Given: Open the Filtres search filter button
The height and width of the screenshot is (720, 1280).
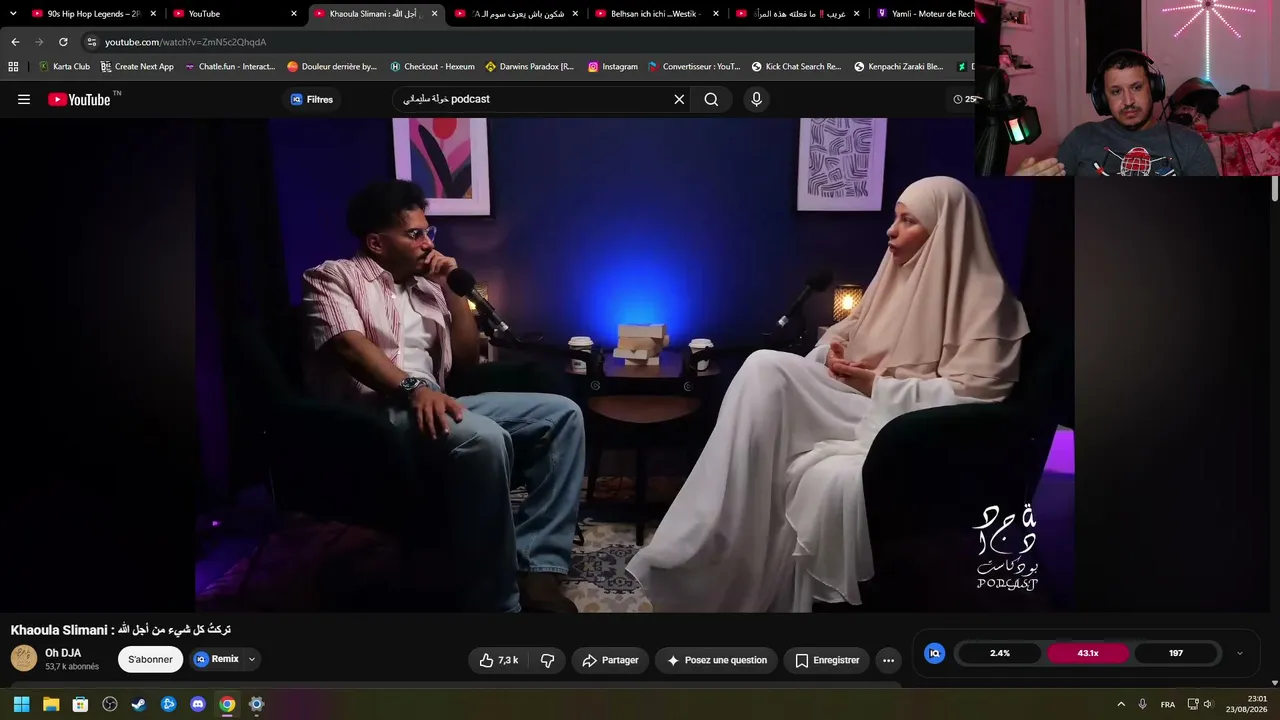Looking at the screenshot, I should [311, 99].
